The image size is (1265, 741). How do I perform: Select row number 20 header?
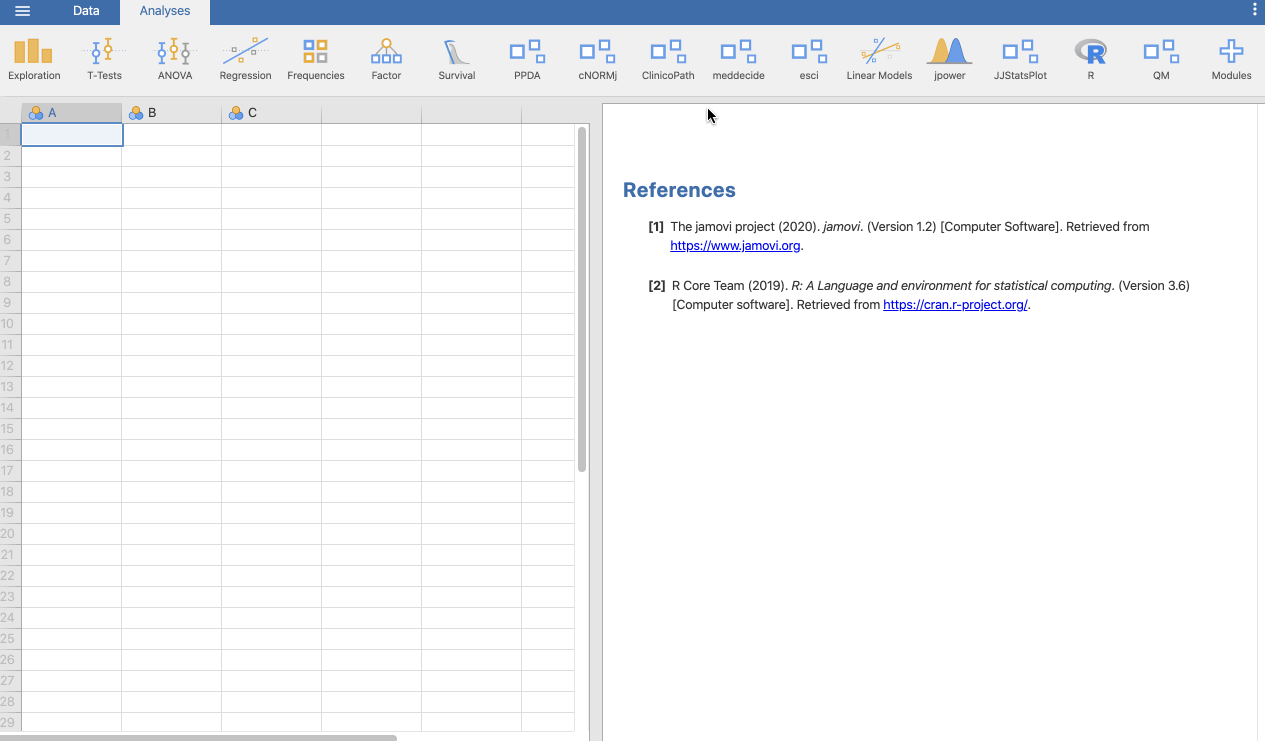pos(10,533)
